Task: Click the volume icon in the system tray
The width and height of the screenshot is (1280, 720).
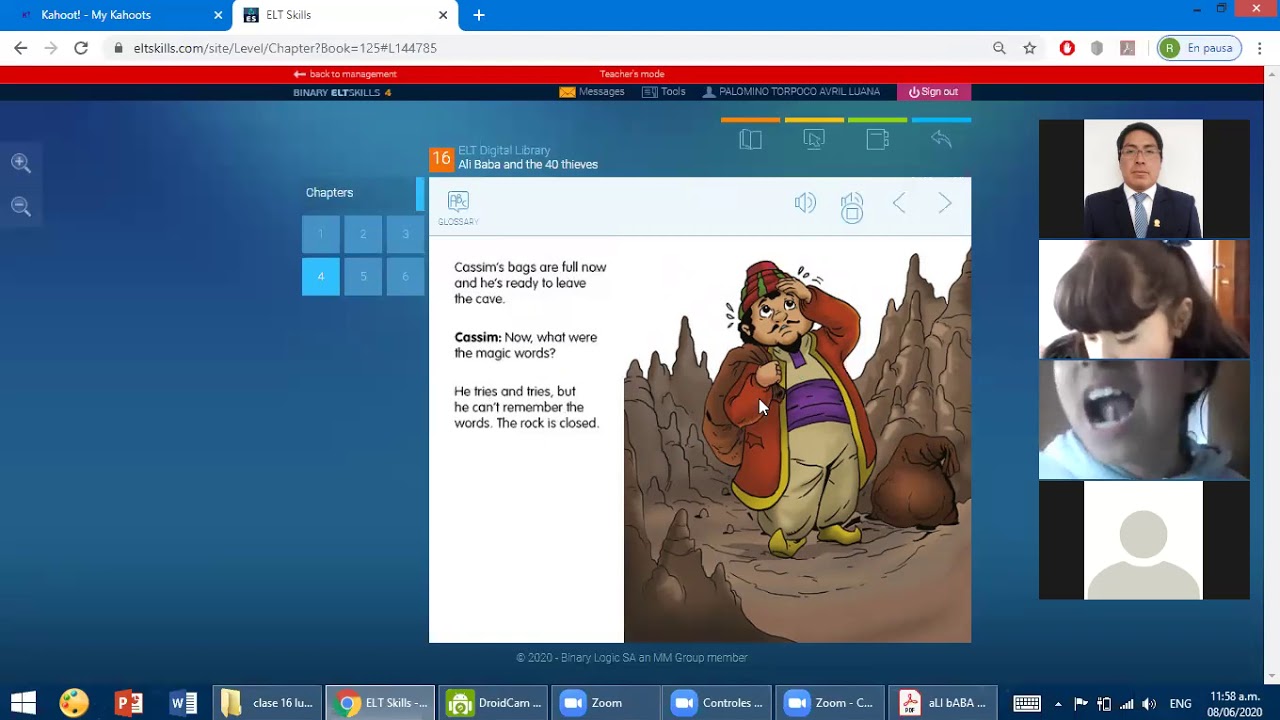Action: tap(1149, 703)
